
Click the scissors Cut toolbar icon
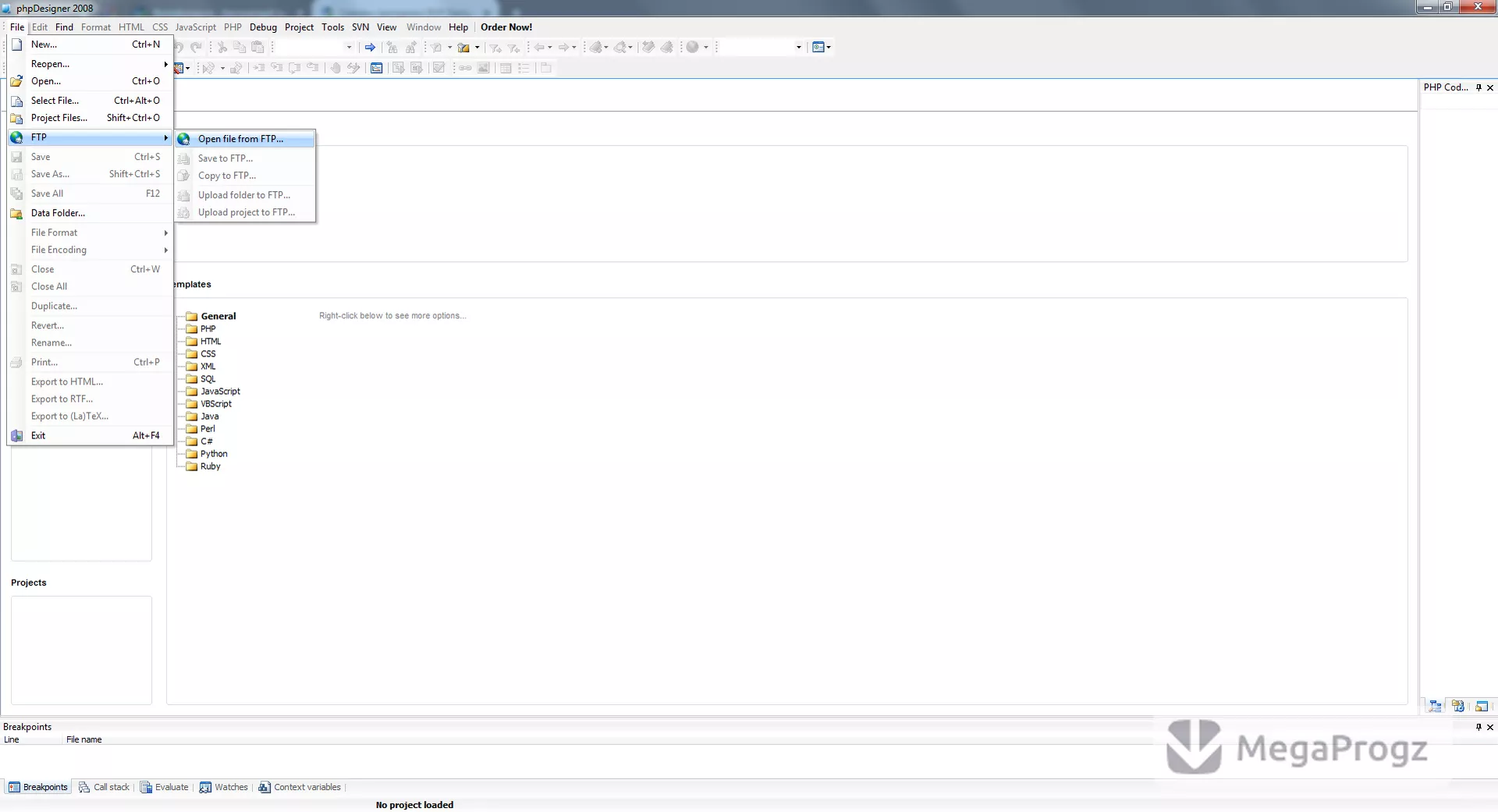click(x=222, y=48)
